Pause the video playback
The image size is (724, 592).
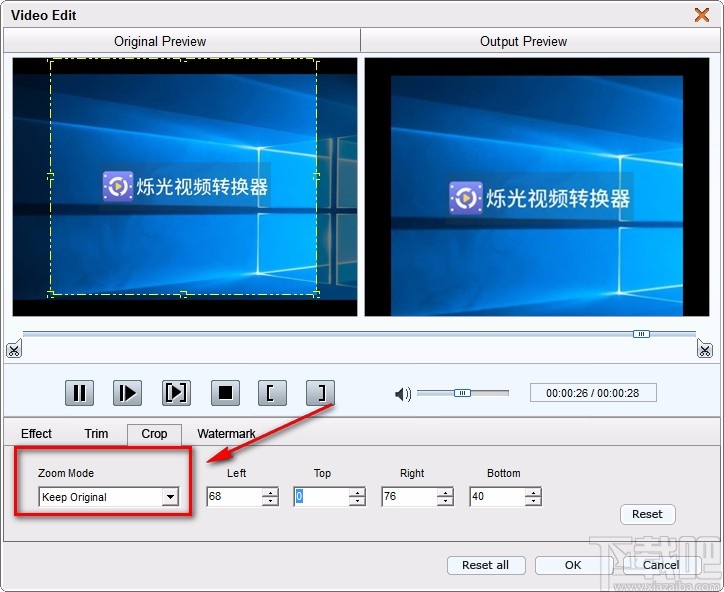pyautogui.click(x=79, y=393)
